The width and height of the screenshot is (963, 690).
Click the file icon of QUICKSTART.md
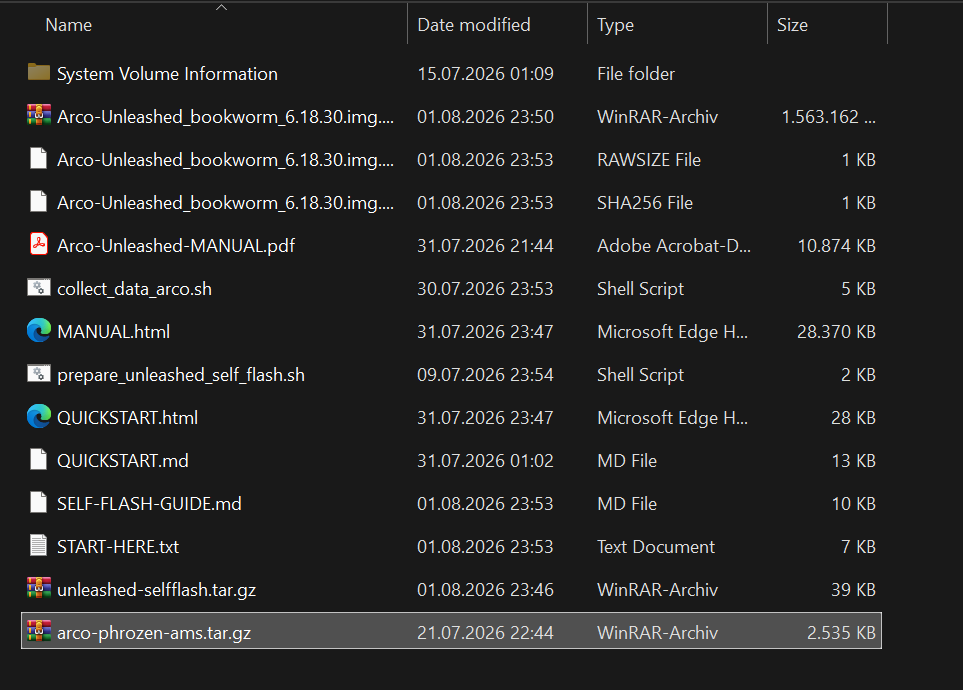pyautogui.click(x=39, y=460)
